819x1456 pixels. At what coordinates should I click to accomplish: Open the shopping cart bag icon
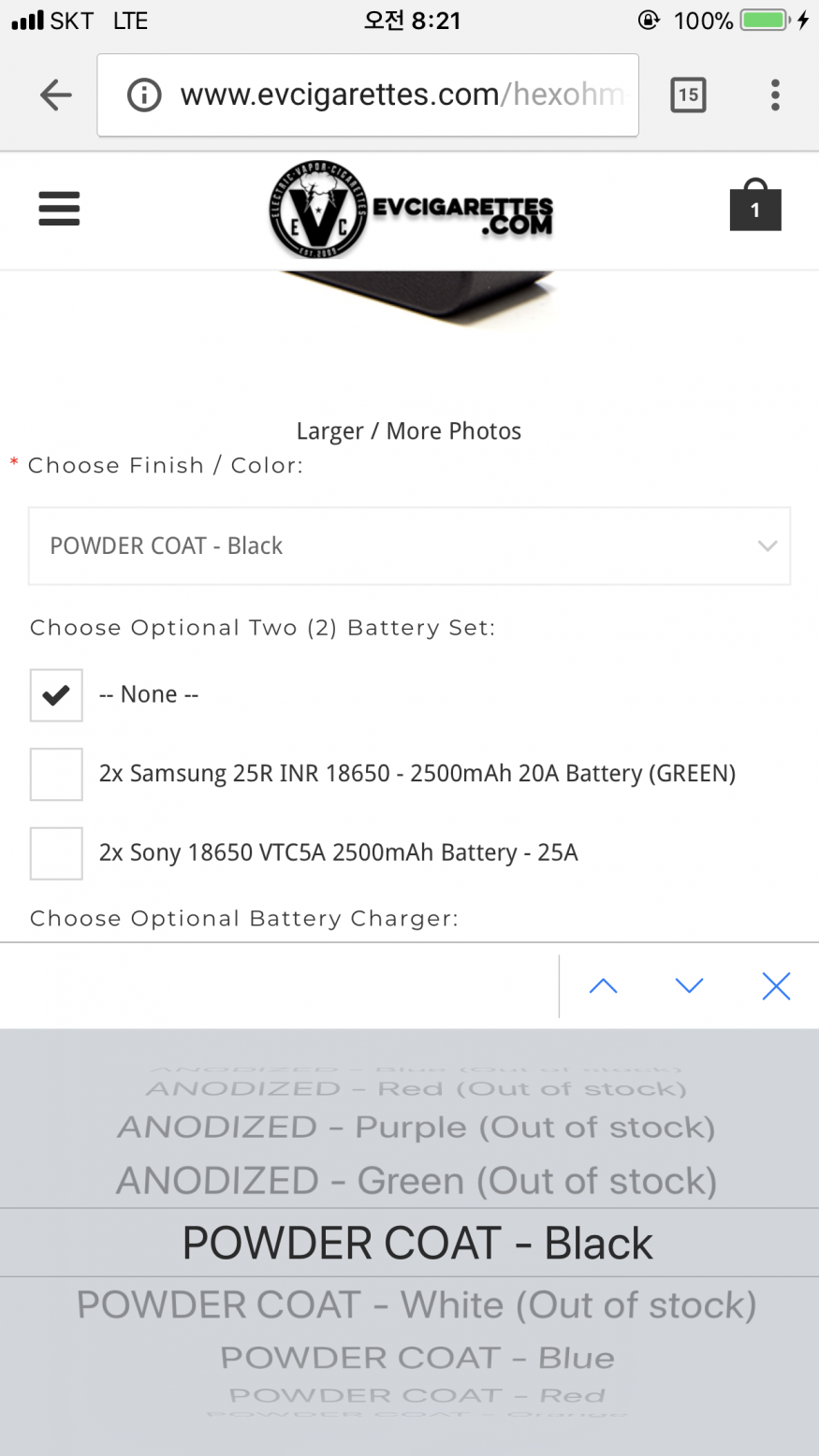(x=754, y=206)
